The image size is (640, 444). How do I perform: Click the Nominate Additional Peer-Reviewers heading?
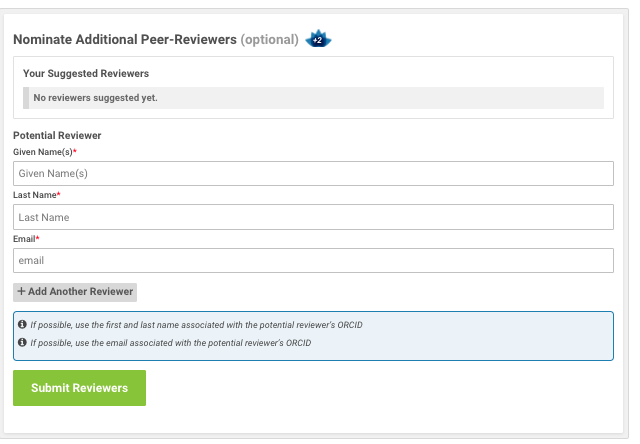point(125,40)
